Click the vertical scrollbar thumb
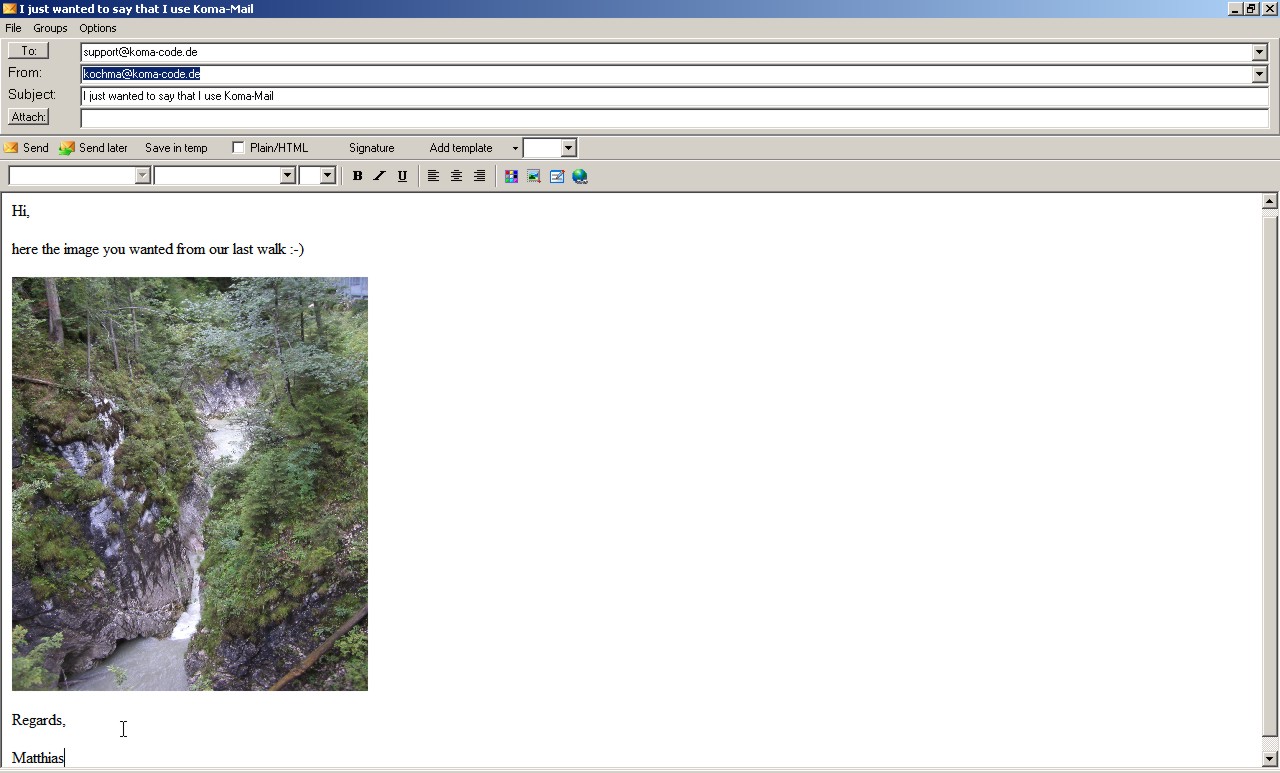Image resolution: width=1280 pixels, height=773 pixels. coord(1269,475)
